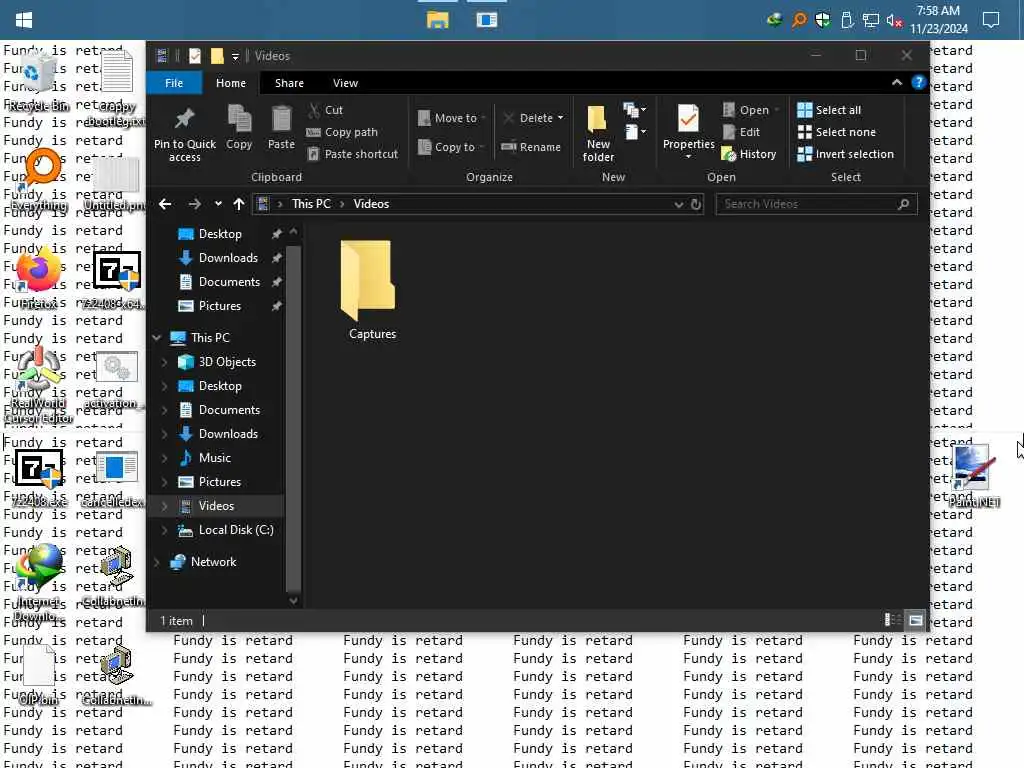This screenshot has height=768, width=1024.
Task: Refresh the Videos folder view
Action: pyautogui.click(x=696, y=204)
